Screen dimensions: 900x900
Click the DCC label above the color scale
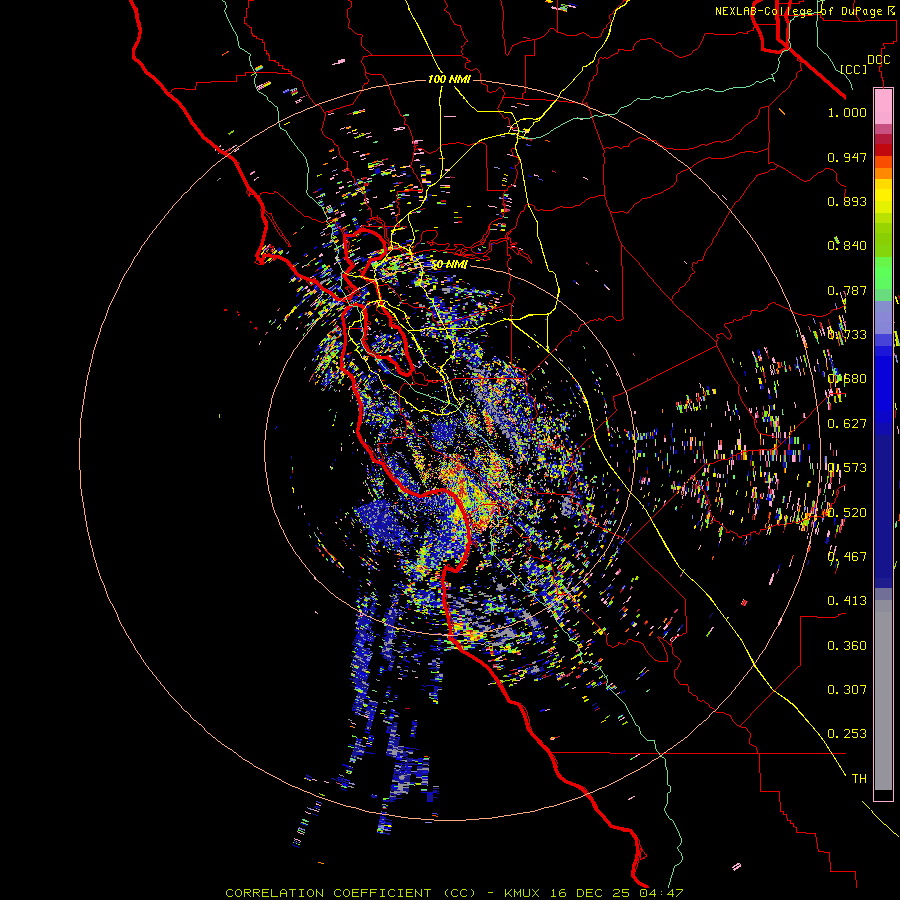[x=878, y=60]
